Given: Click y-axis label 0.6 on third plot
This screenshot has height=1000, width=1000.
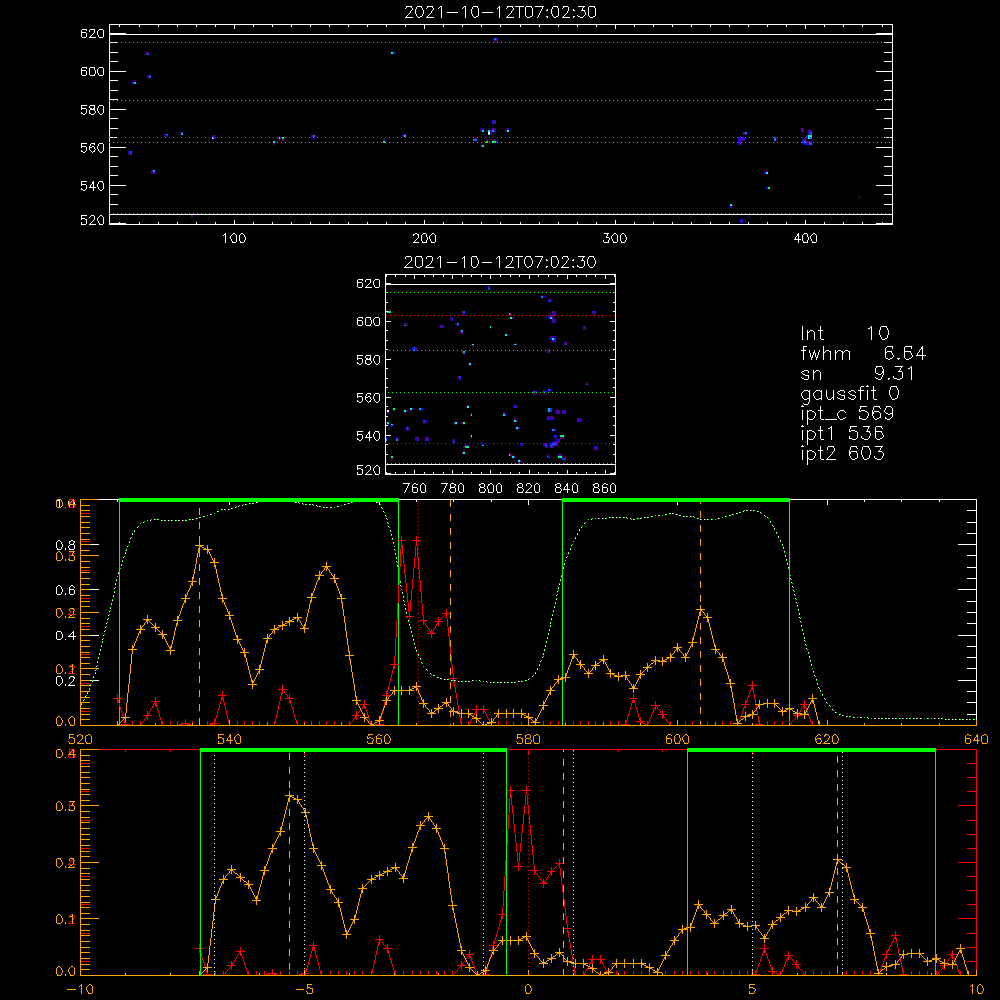Looking at the screenshot, I should (66, 591).
